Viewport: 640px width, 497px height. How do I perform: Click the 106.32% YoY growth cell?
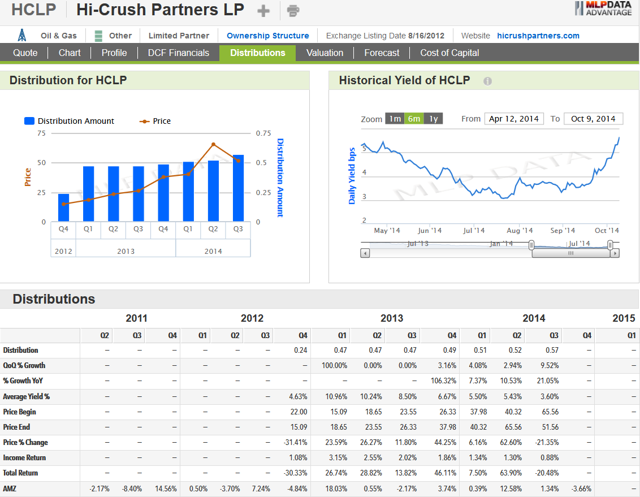(443, 381)
